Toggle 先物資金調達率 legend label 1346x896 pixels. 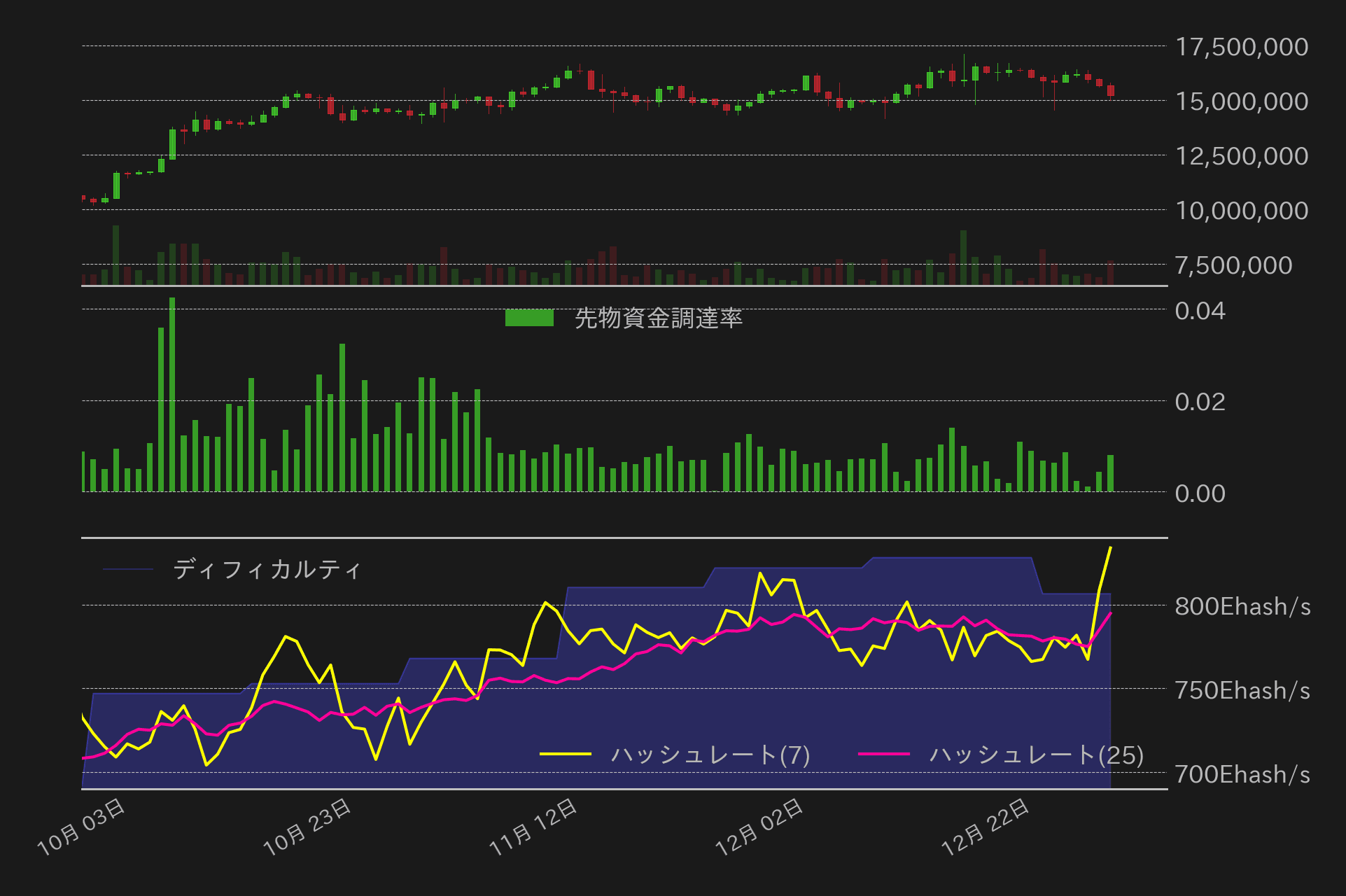(x=658, y=318)
